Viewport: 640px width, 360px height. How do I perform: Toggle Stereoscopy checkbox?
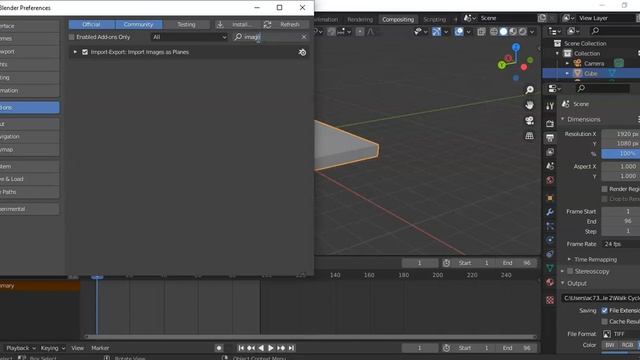570,271
